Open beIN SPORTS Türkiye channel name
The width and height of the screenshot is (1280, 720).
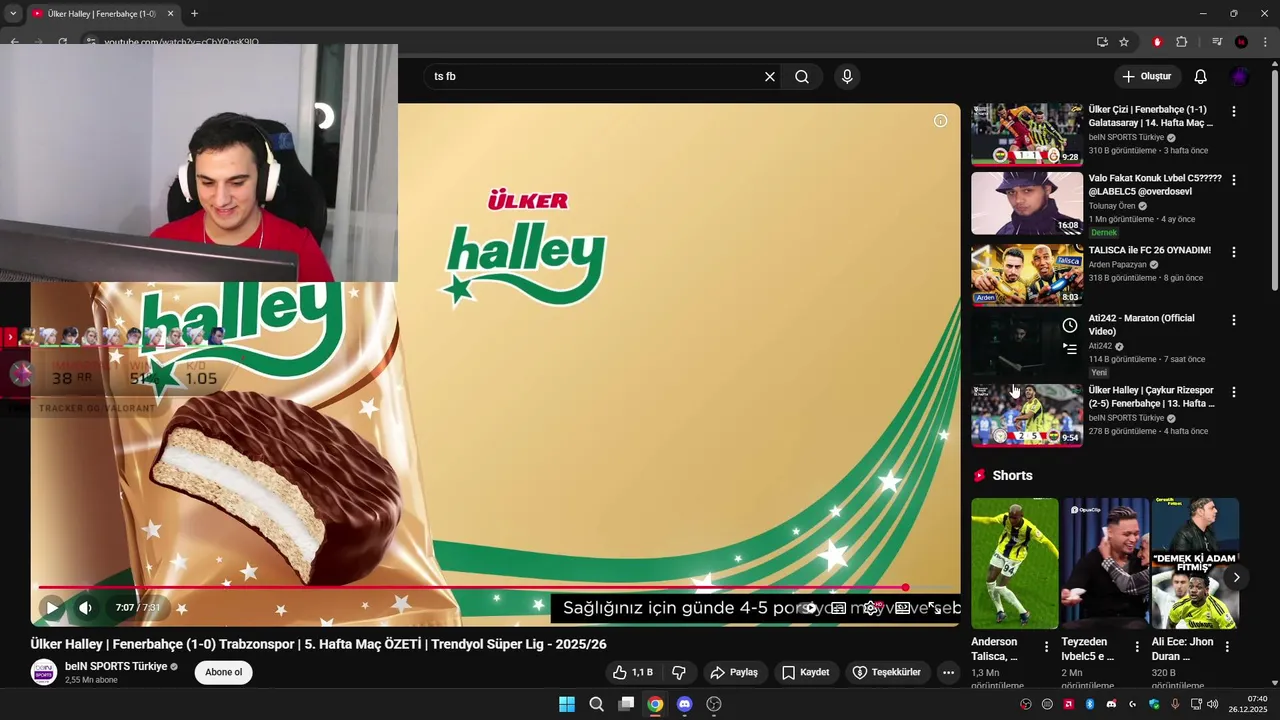[116, 666]
